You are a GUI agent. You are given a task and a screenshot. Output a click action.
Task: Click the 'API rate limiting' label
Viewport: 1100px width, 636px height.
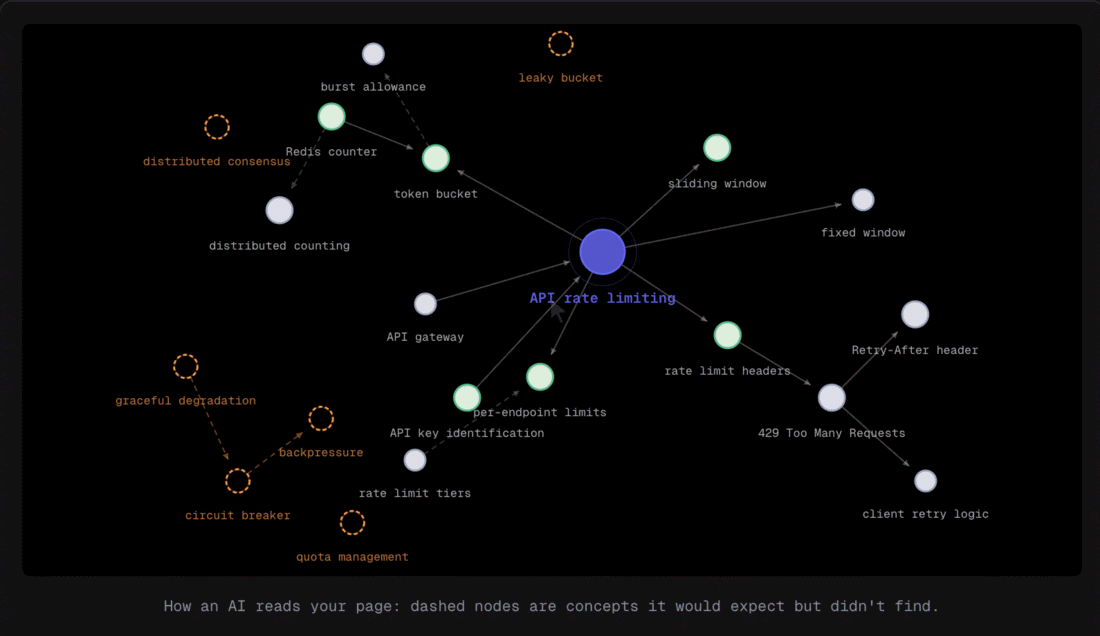[x=603, y=298]
